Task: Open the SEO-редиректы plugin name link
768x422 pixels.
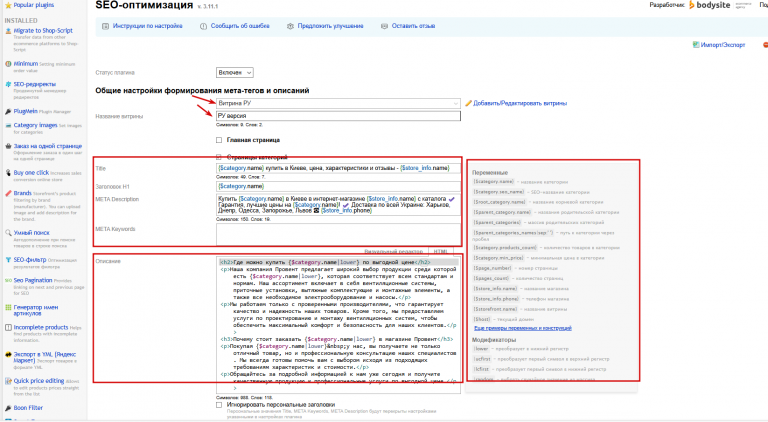Action: pos(35,84)
